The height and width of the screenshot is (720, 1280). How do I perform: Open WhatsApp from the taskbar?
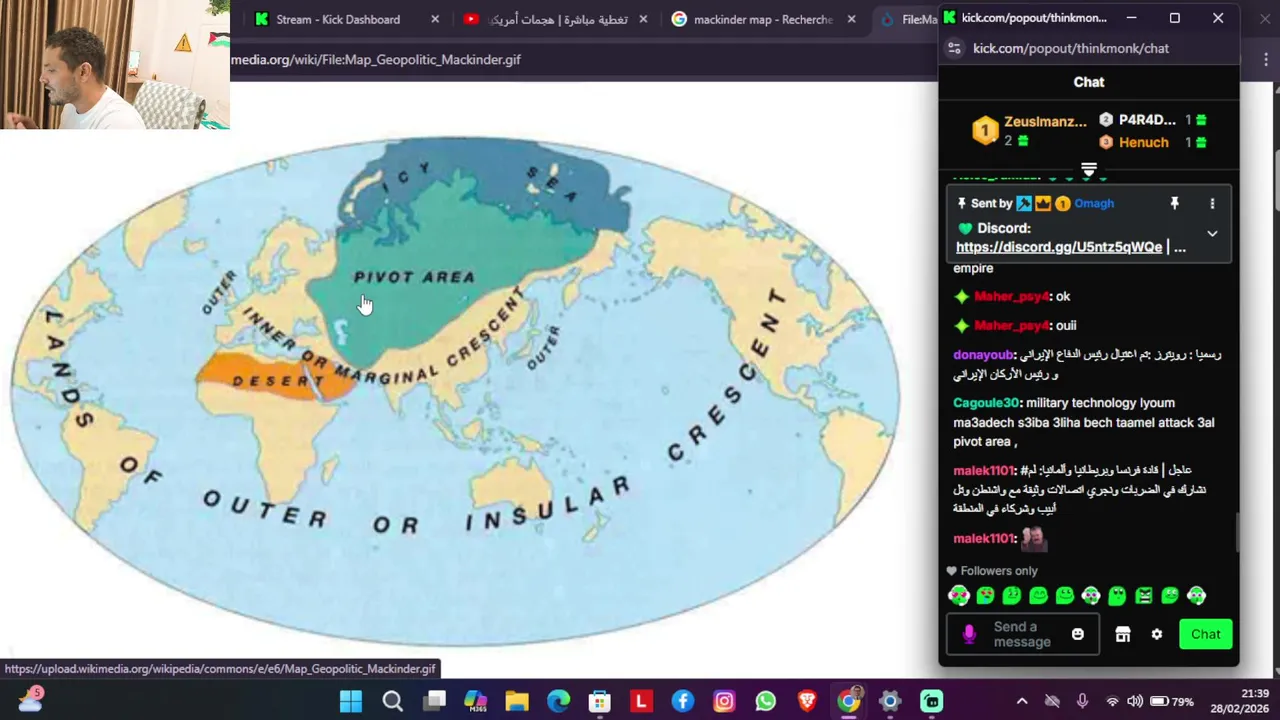coord(766,701)
